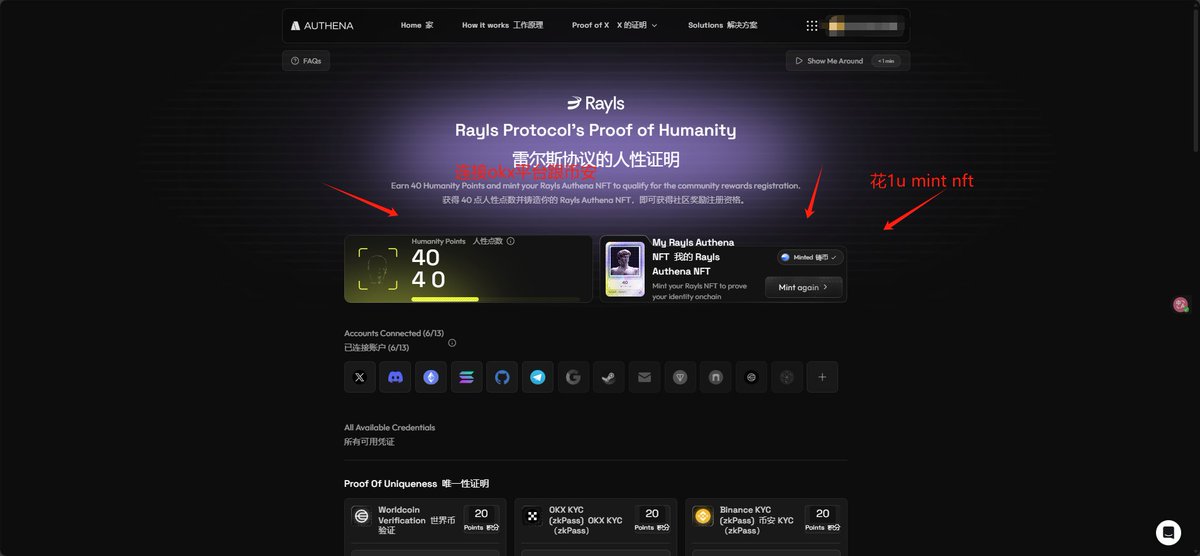The height and width of the screenshot is (556, 1200).
Task: Open the apps grid icon in header
Action: coord(812,26)
